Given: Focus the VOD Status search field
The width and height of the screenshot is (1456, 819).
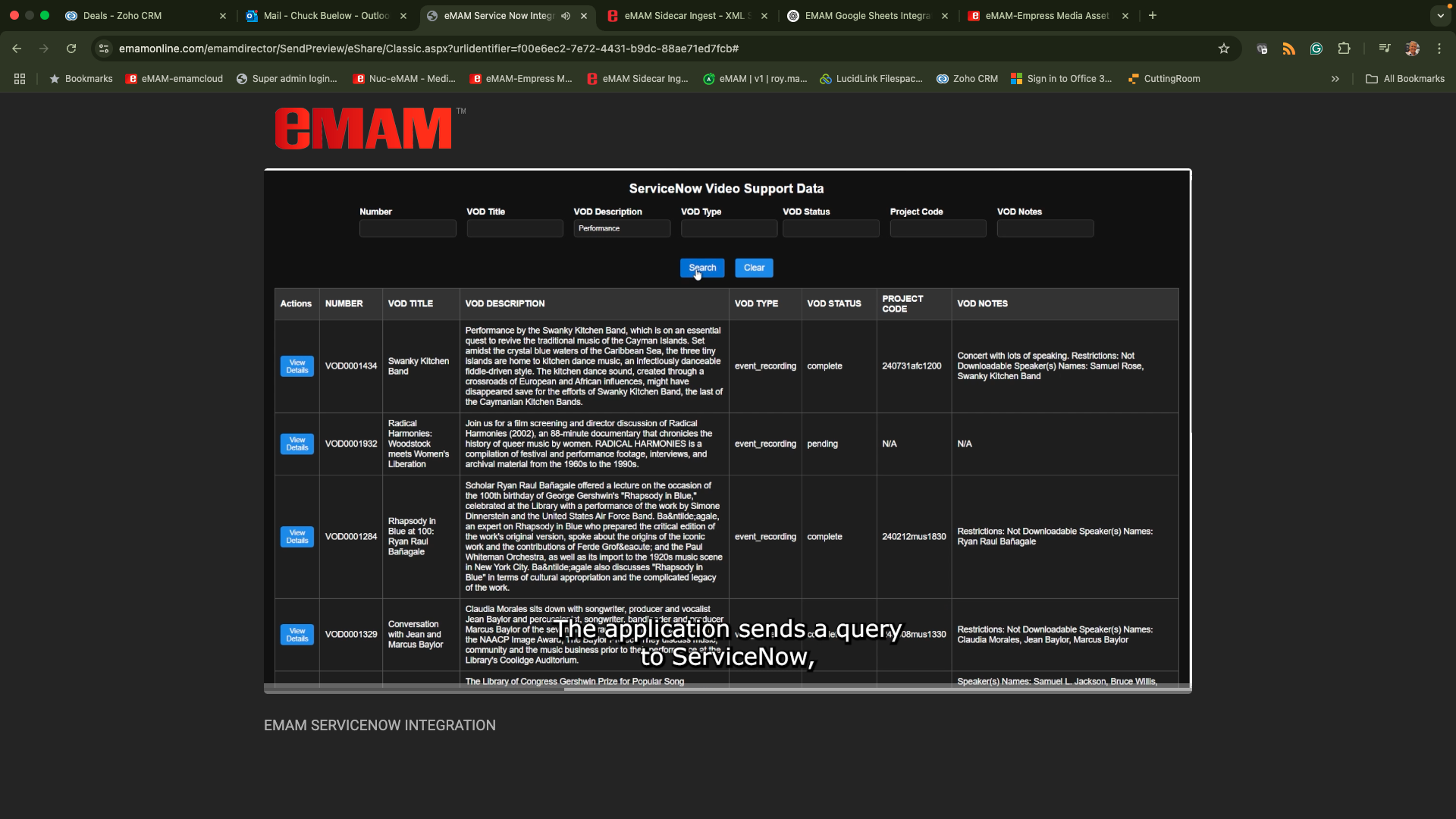Looking at the screenshot, I should pyautogui.click(x=831, y=228).
